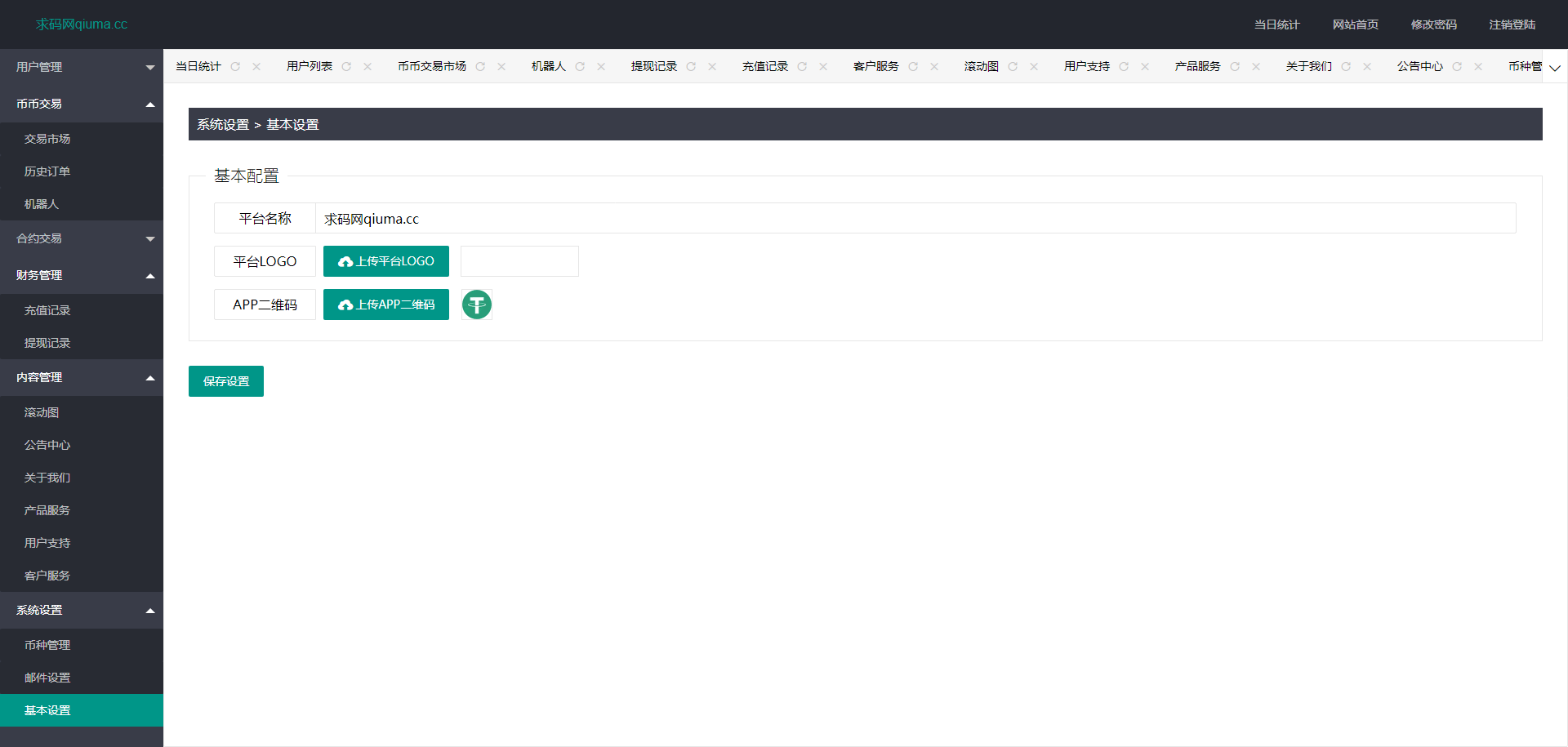Click the 上传平台LOGO upload button
The image size is (1568, 747).
[386, 261]
